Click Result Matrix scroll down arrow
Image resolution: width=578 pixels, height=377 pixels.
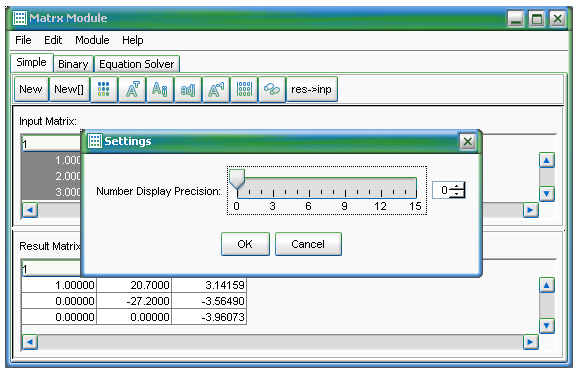click(547, 326)
